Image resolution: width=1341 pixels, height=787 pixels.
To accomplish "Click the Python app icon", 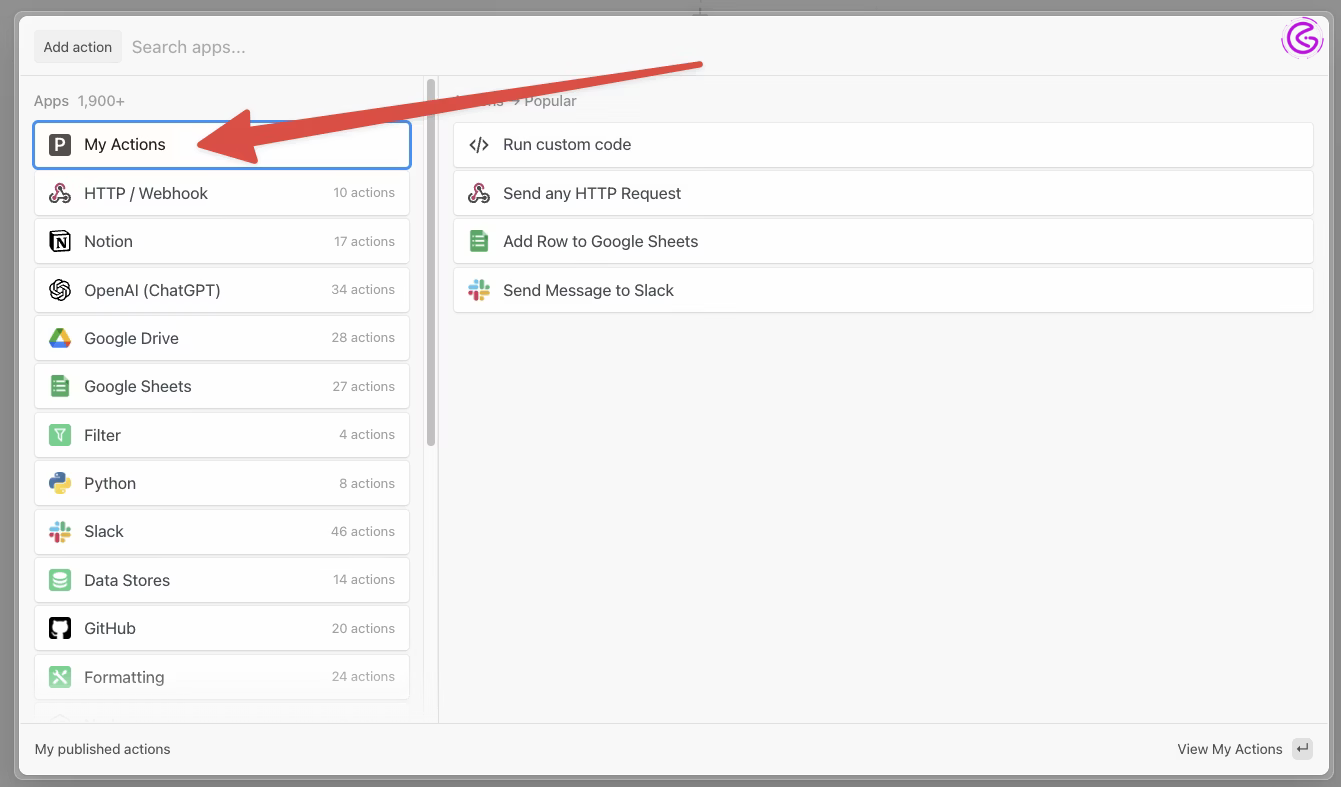I will [x=59, y=483].
